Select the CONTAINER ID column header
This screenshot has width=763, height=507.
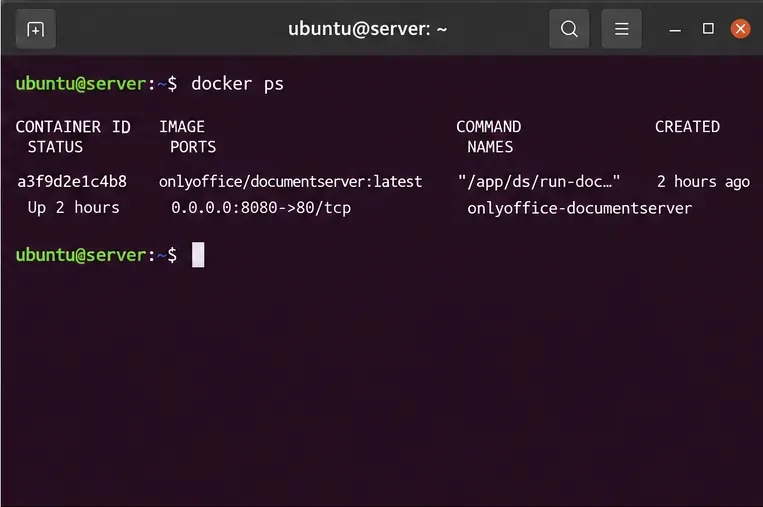pos(73,127)
